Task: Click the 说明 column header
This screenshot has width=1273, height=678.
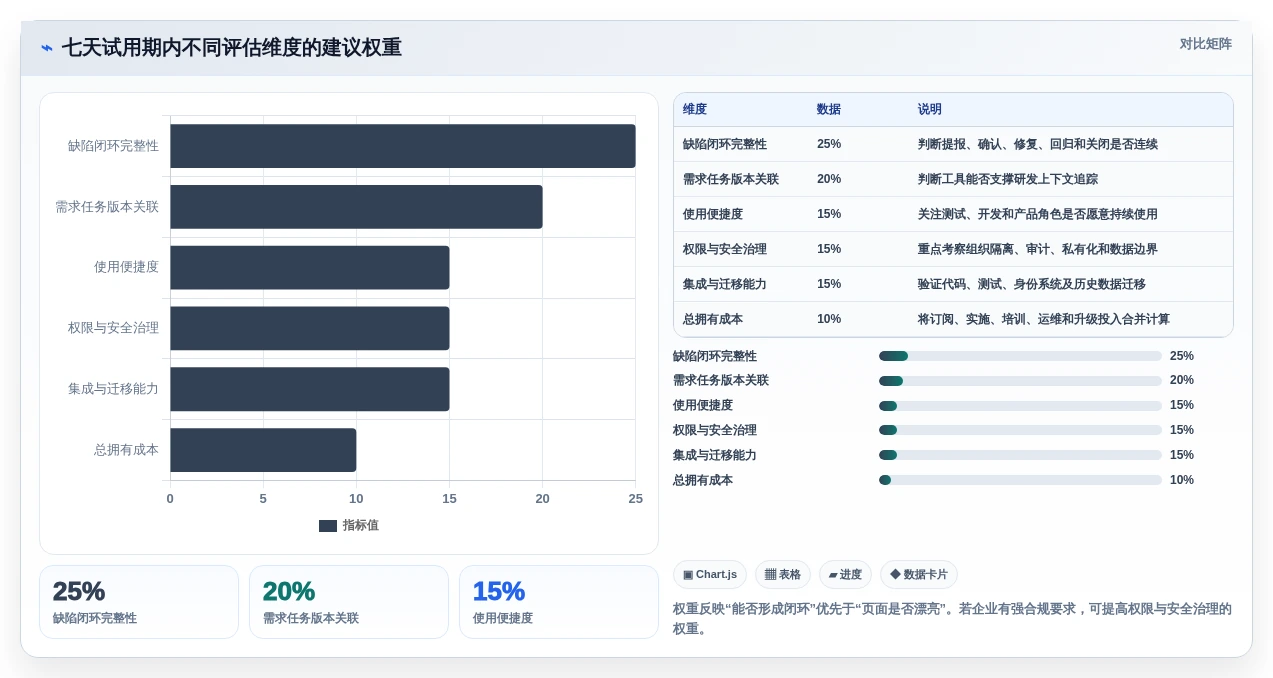Action: (930, 110)
